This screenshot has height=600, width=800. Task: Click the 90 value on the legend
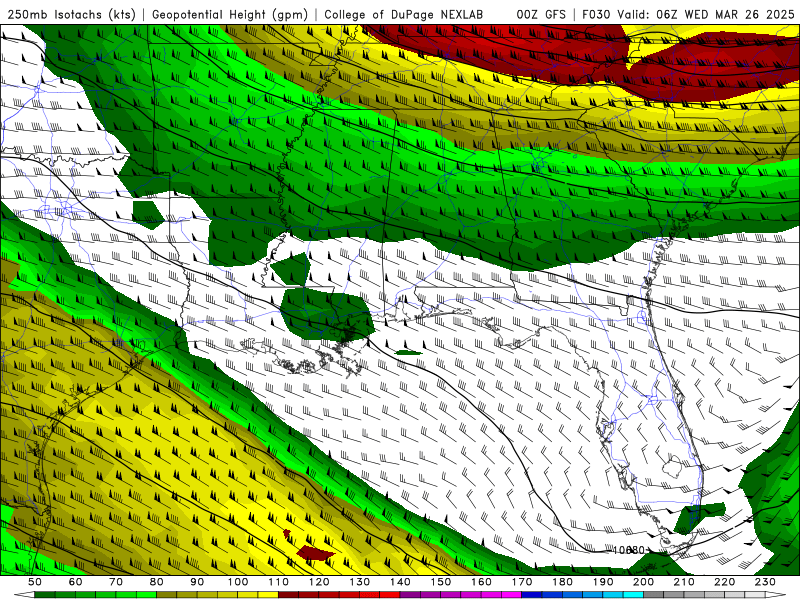pos(197,582)
